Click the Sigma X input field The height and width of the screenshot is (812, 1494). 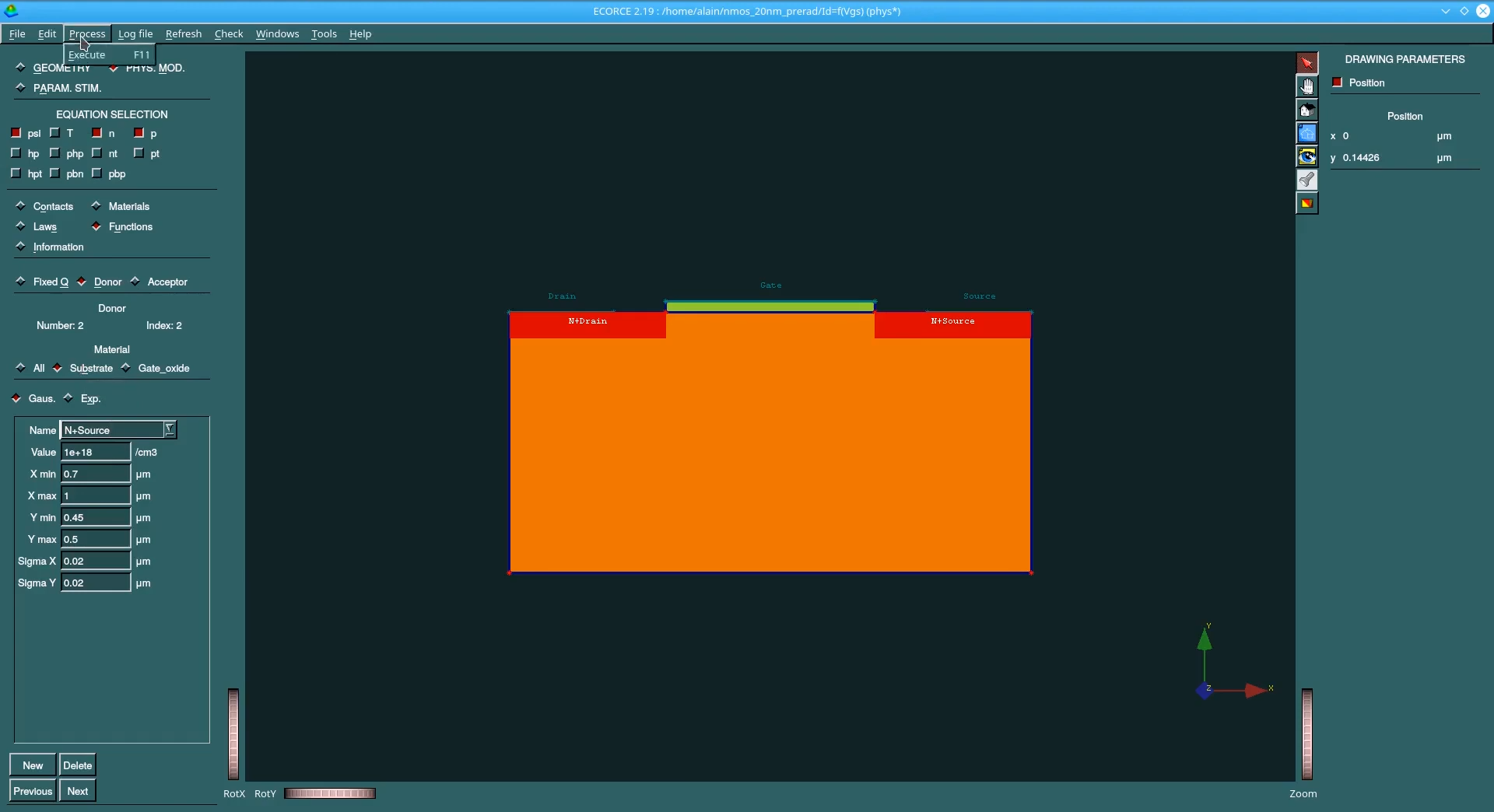(x=96, y=561)
